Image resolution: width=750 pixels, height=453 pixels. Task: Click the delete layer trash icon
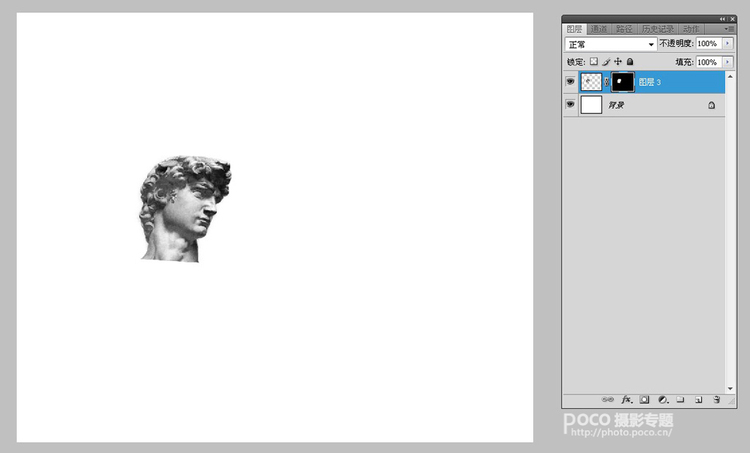click(717, 399)
